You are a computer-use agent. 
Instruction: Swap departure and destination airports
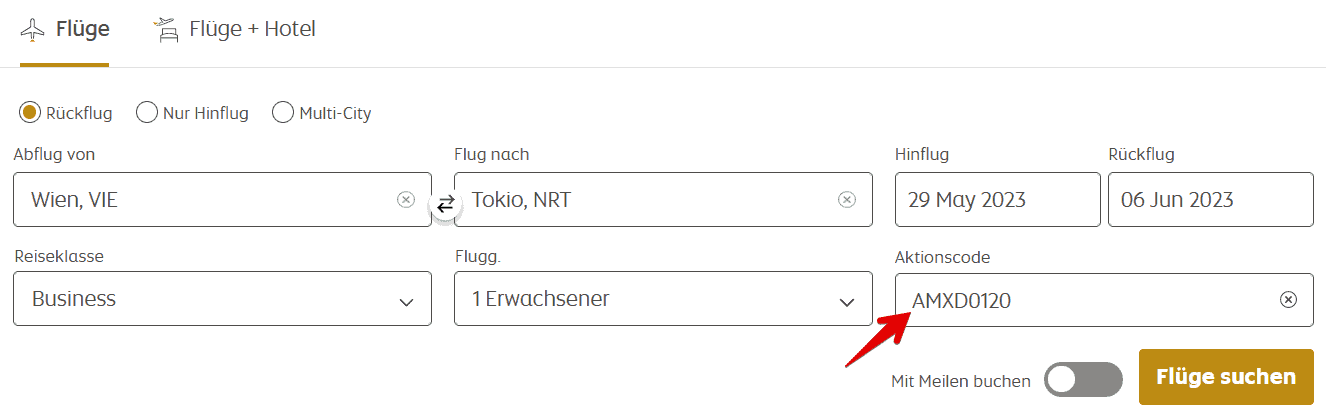click(445, 204)
